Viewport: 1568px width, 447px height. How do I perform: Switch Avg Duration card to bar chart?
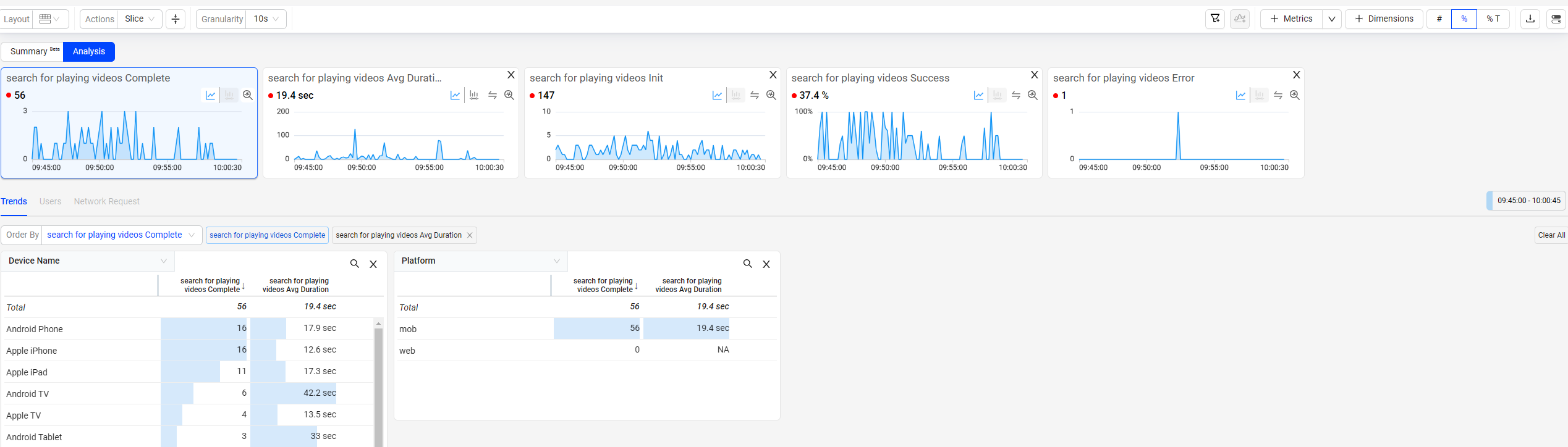tap(474, 95)
